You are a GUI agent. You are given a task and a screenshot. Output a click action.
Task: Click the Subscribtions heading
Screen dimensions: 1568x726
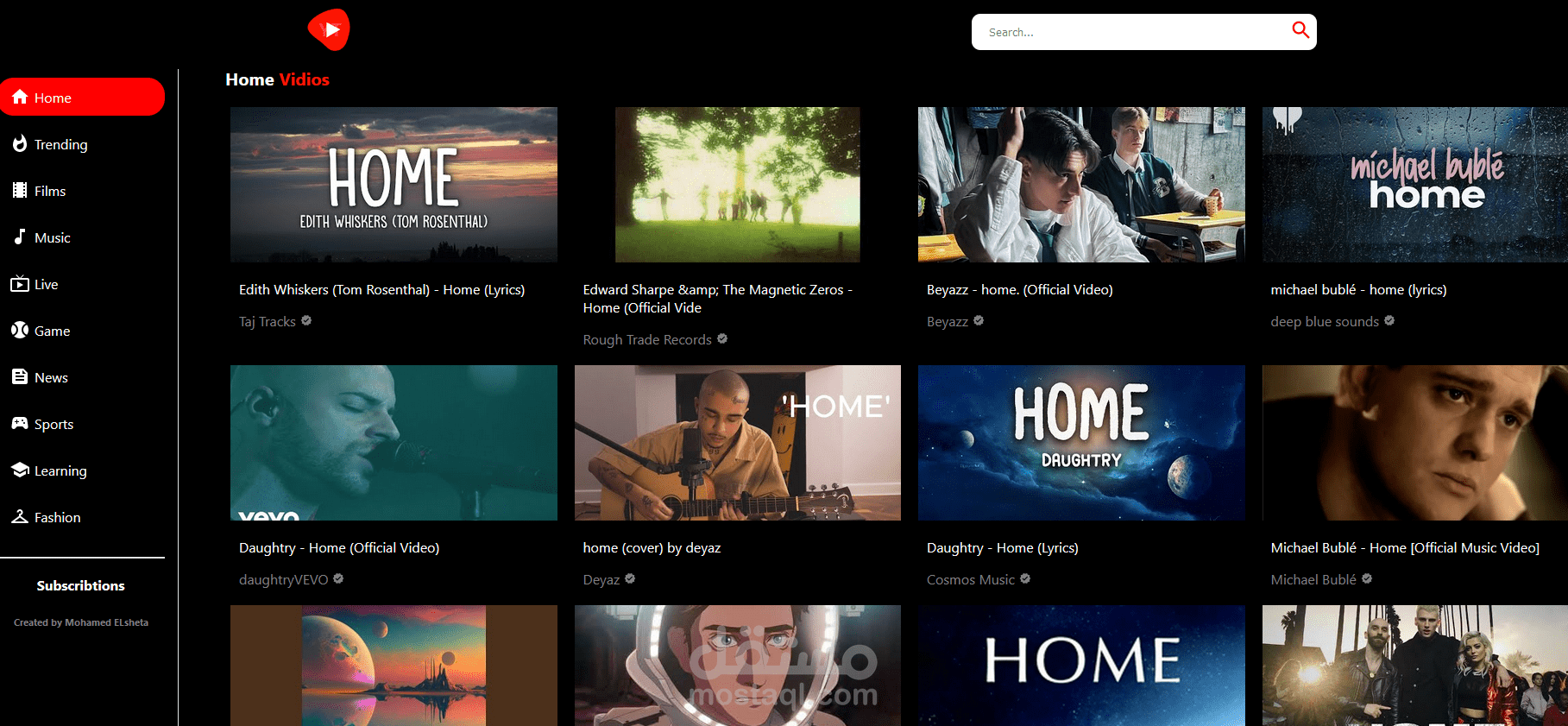click(80, 585)
